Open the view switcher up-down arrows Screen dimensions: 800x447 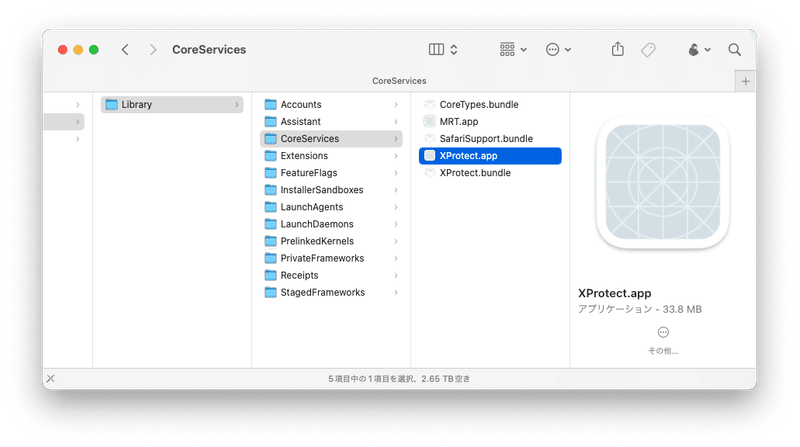click(454, 49)
